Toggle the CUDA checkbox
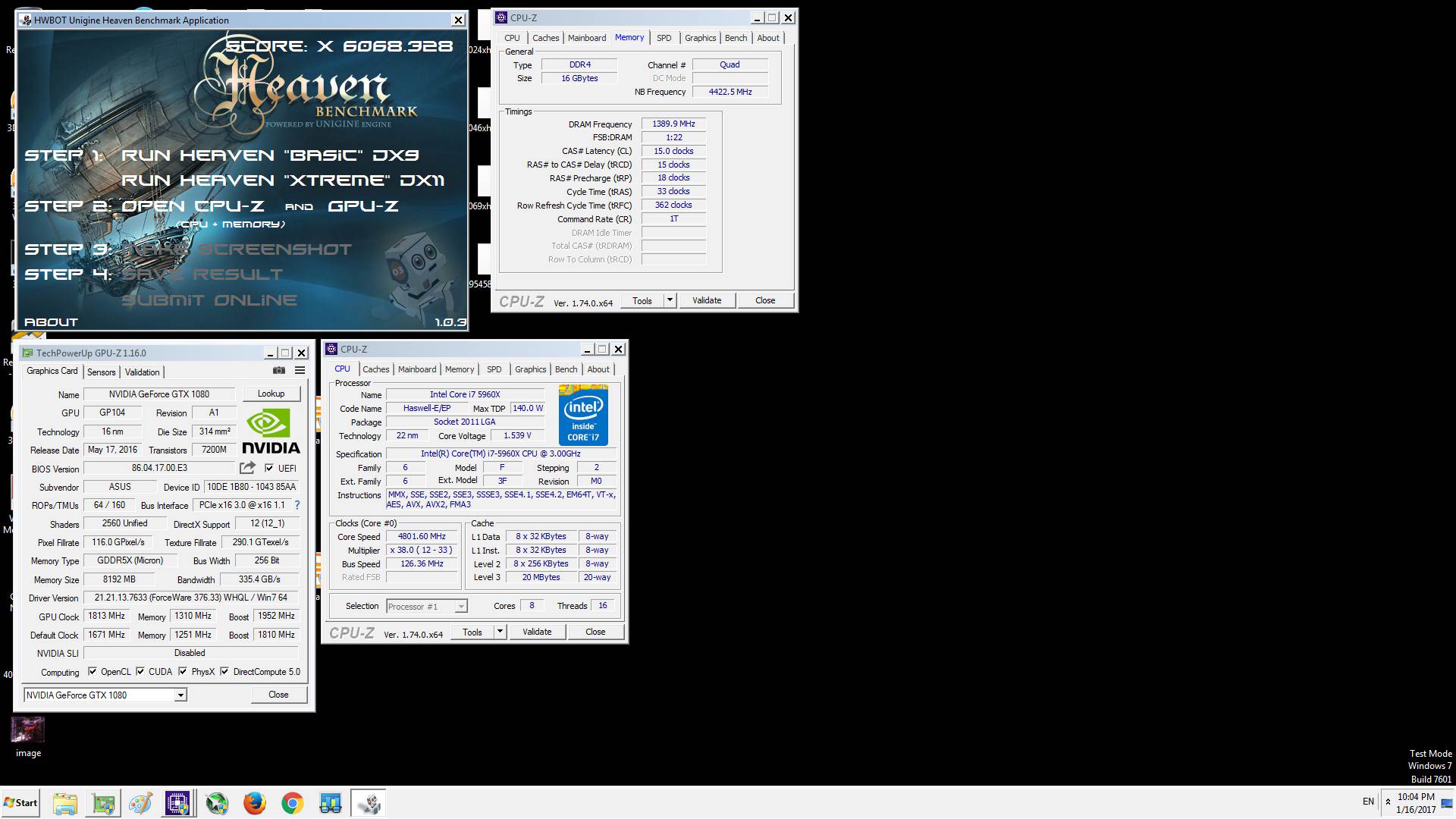 [140, 671]
